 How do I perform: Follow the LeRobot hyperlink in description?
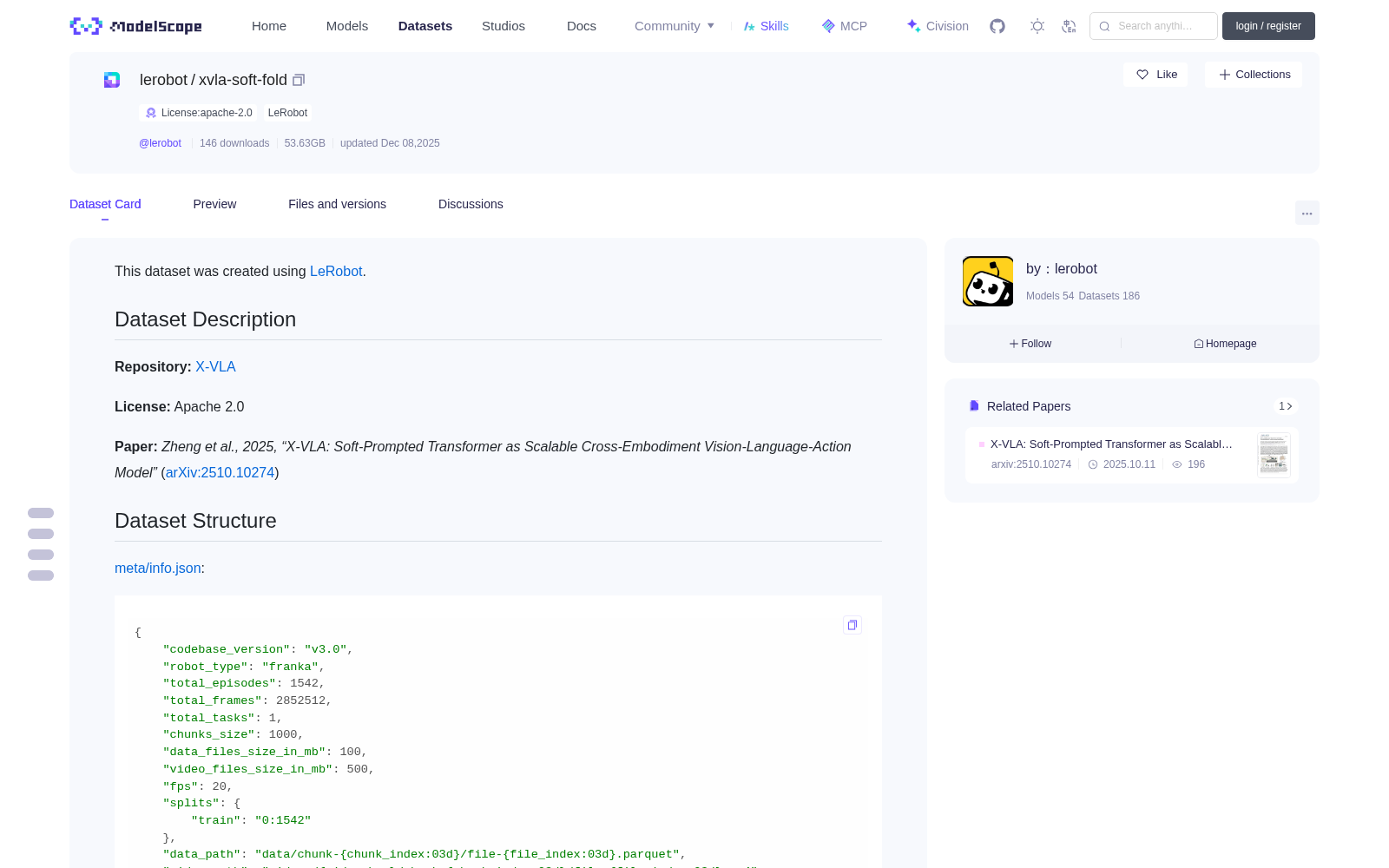pyautogui.click(x=336, y=271)
